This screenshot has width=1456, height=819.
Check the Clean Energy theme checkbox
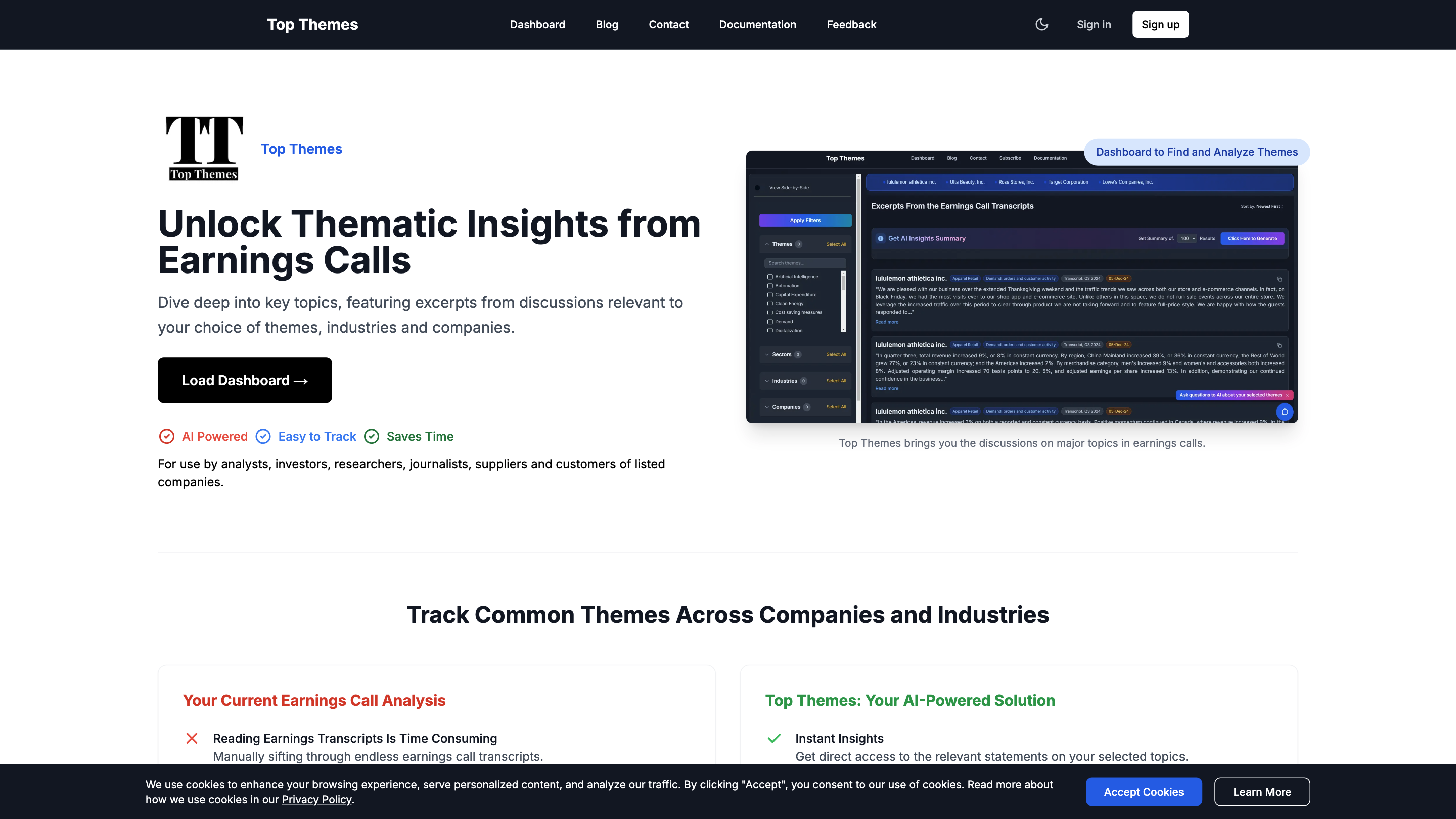(770, 303)
